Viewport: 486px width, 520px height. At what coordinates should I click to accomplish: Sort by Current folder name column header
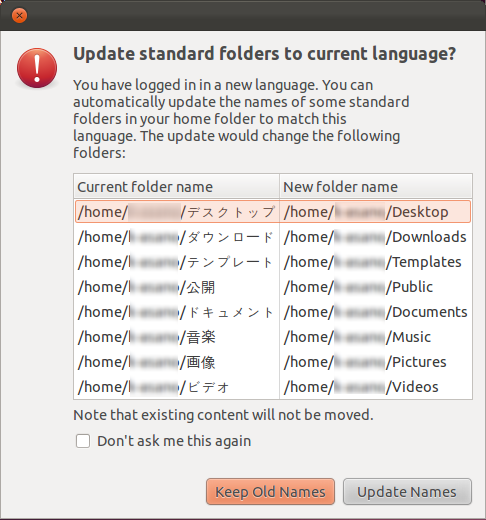176,187
